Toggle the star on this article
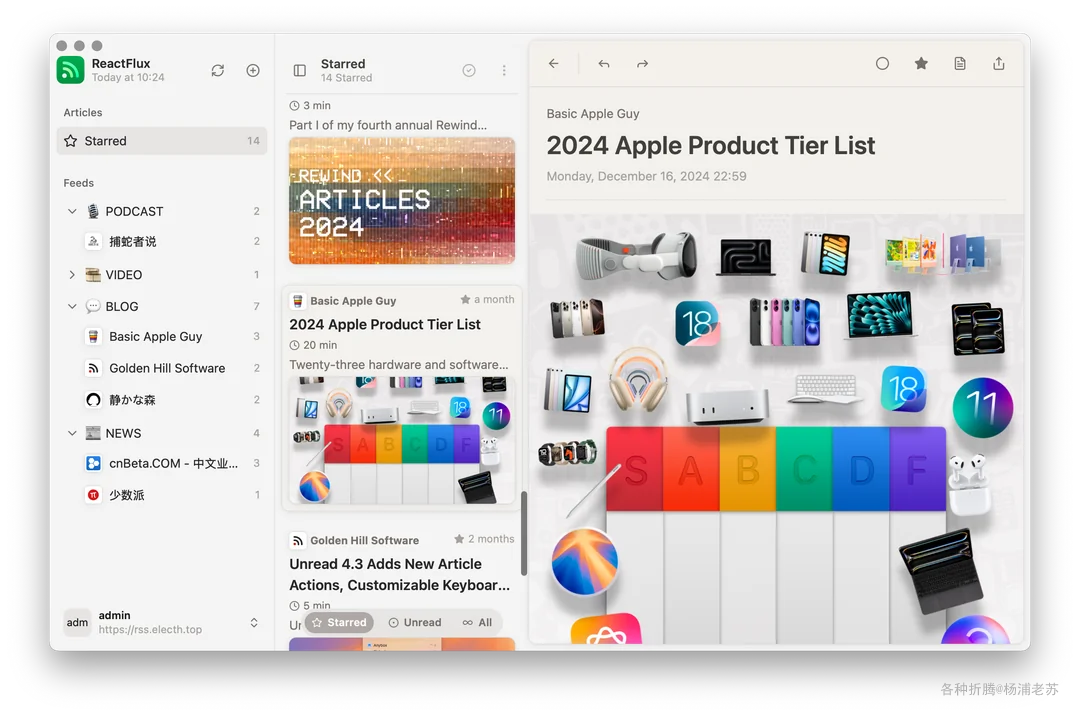This screenshot has width=1080, height=716. tap(921, 63)
